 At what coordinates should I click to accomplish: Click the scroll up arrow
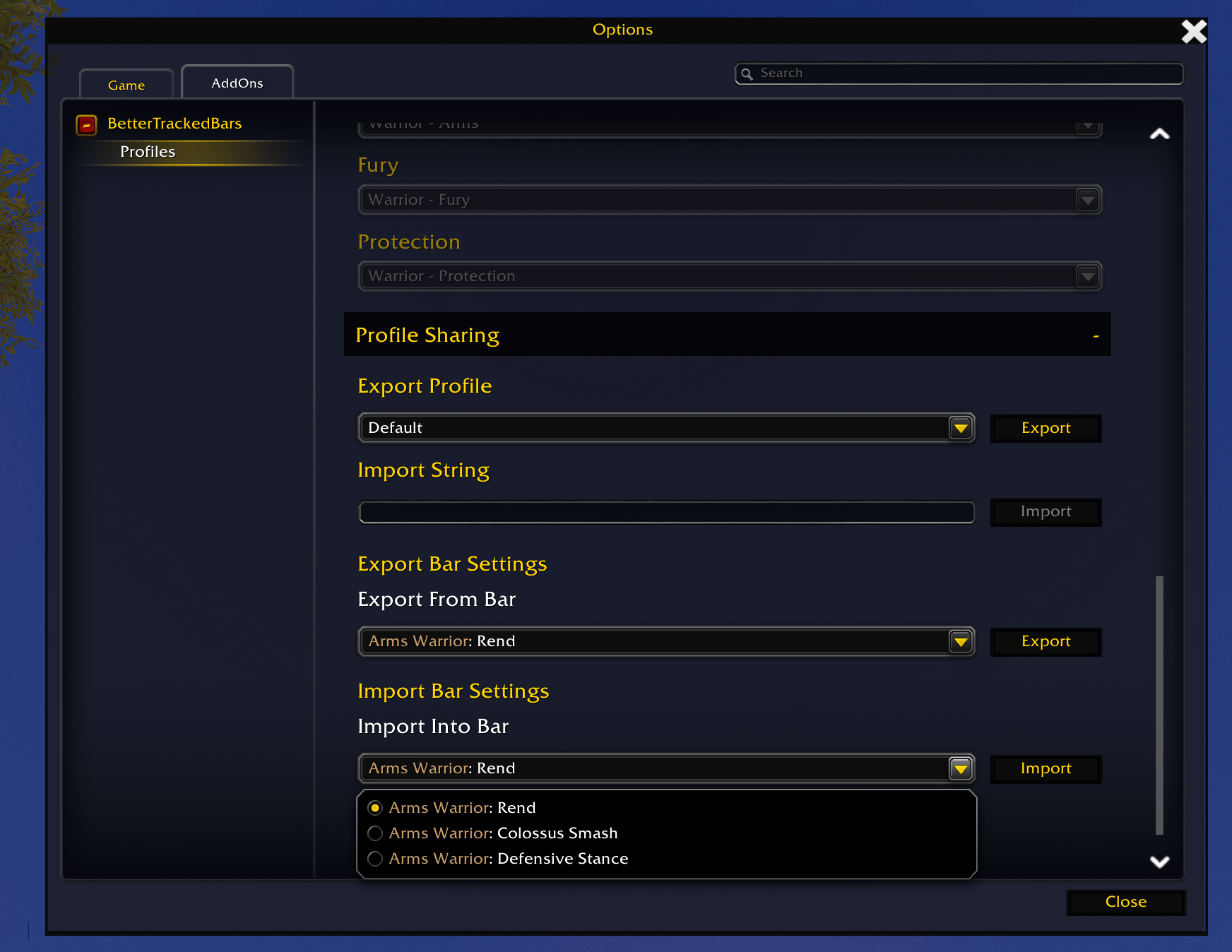(1159, 134)
